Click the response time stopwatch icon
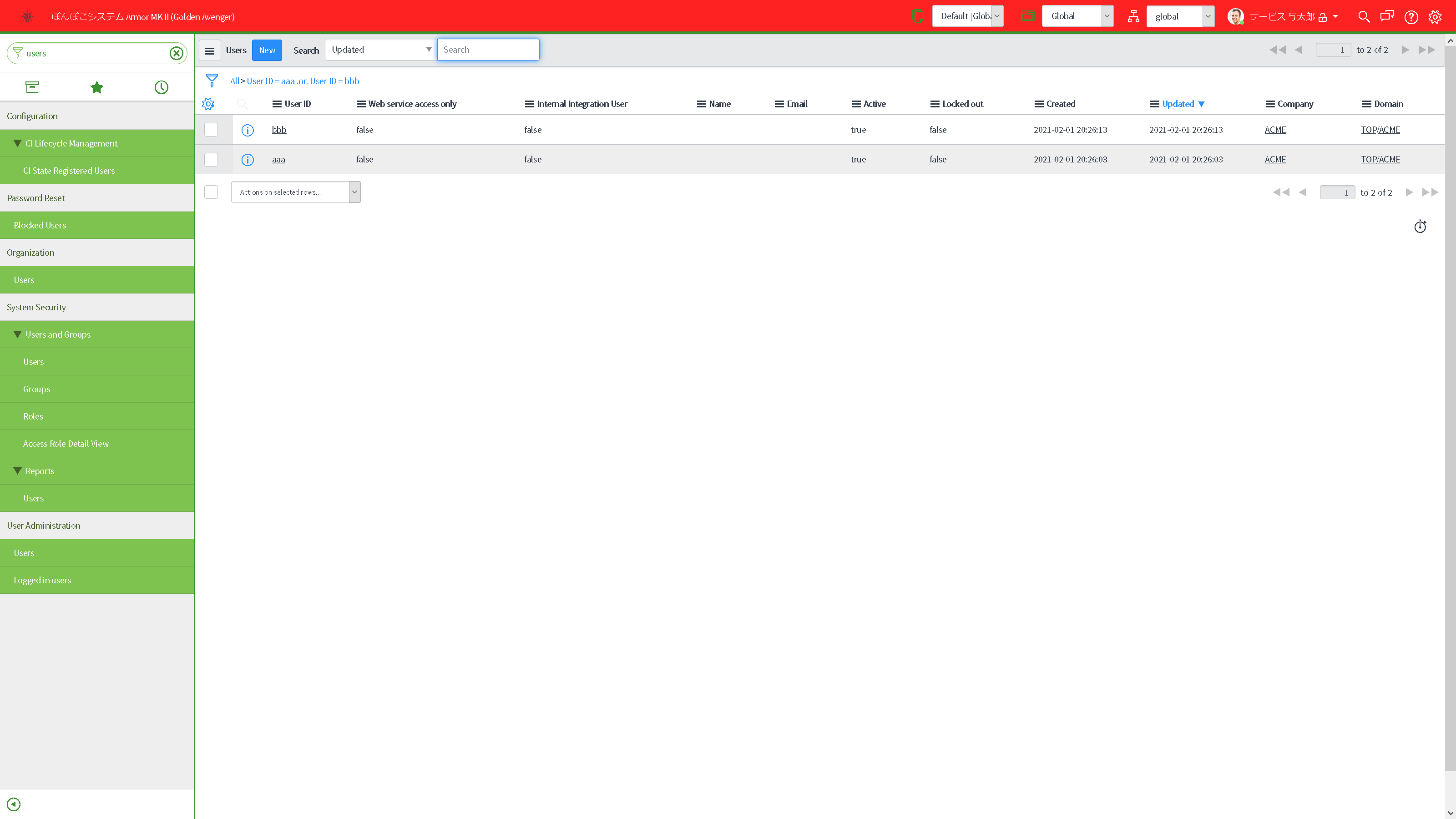The height and width of the screenshot is (819, 1456). tap(1420, 227)
